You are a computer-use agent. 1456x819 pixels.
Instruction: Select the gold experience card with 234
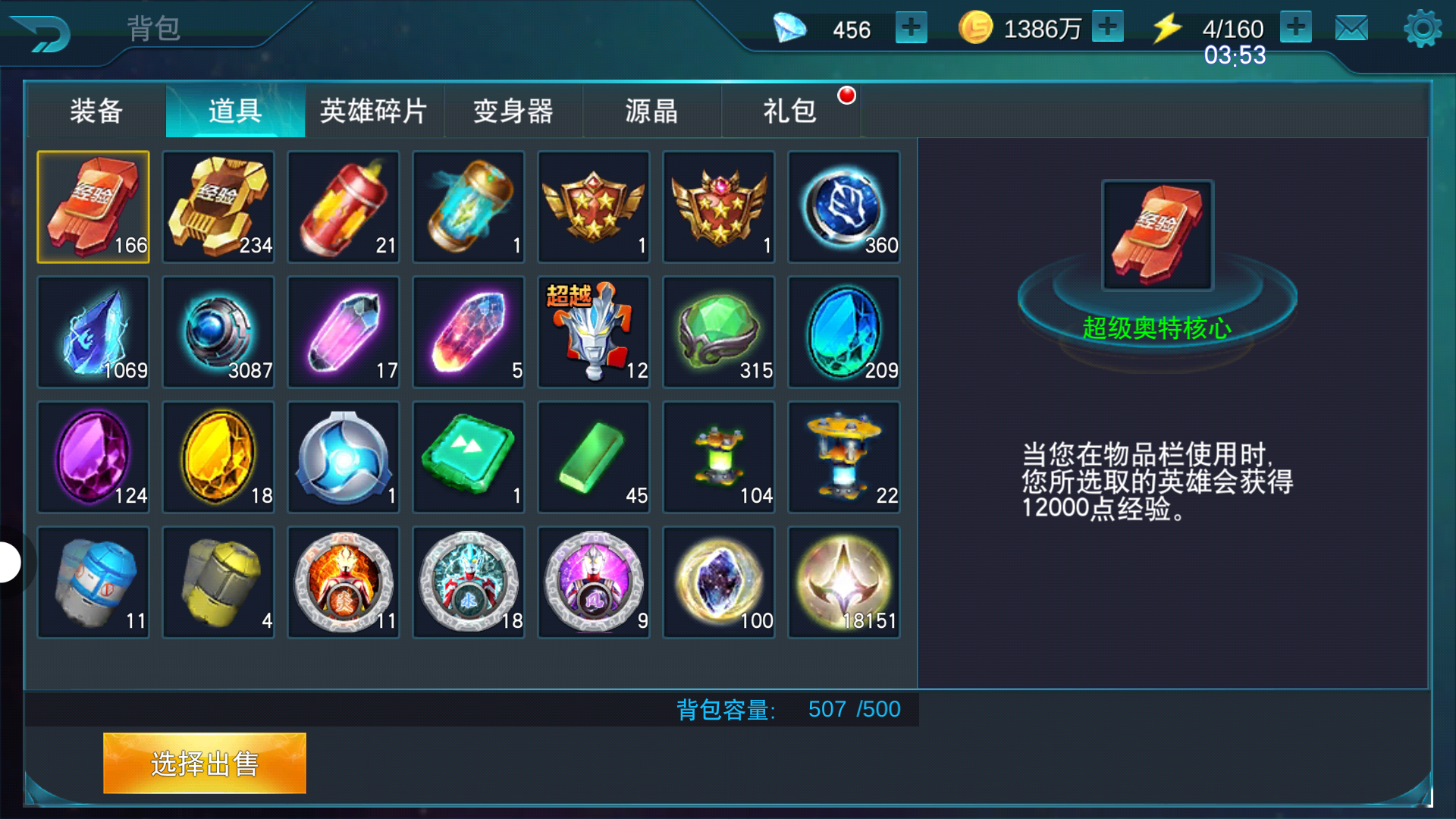click(x=218, y=207)
